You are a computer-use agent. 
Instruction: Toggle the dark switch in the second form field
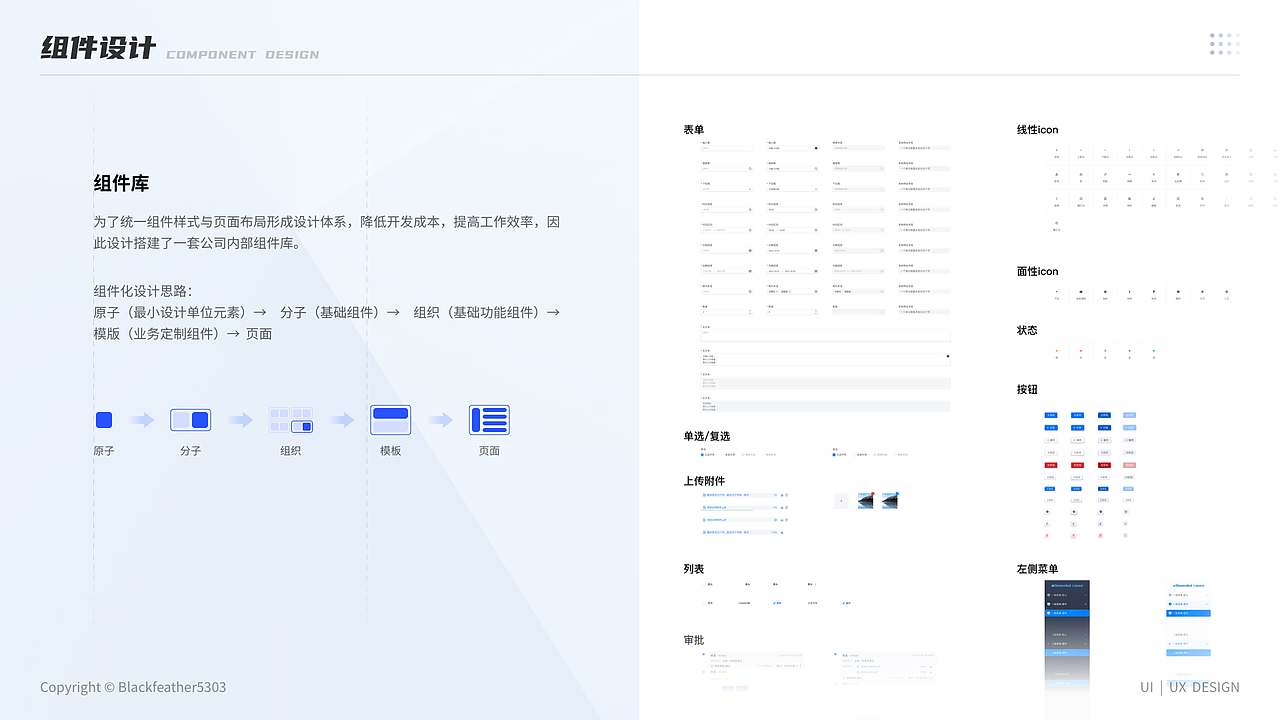tap(816, 148)
